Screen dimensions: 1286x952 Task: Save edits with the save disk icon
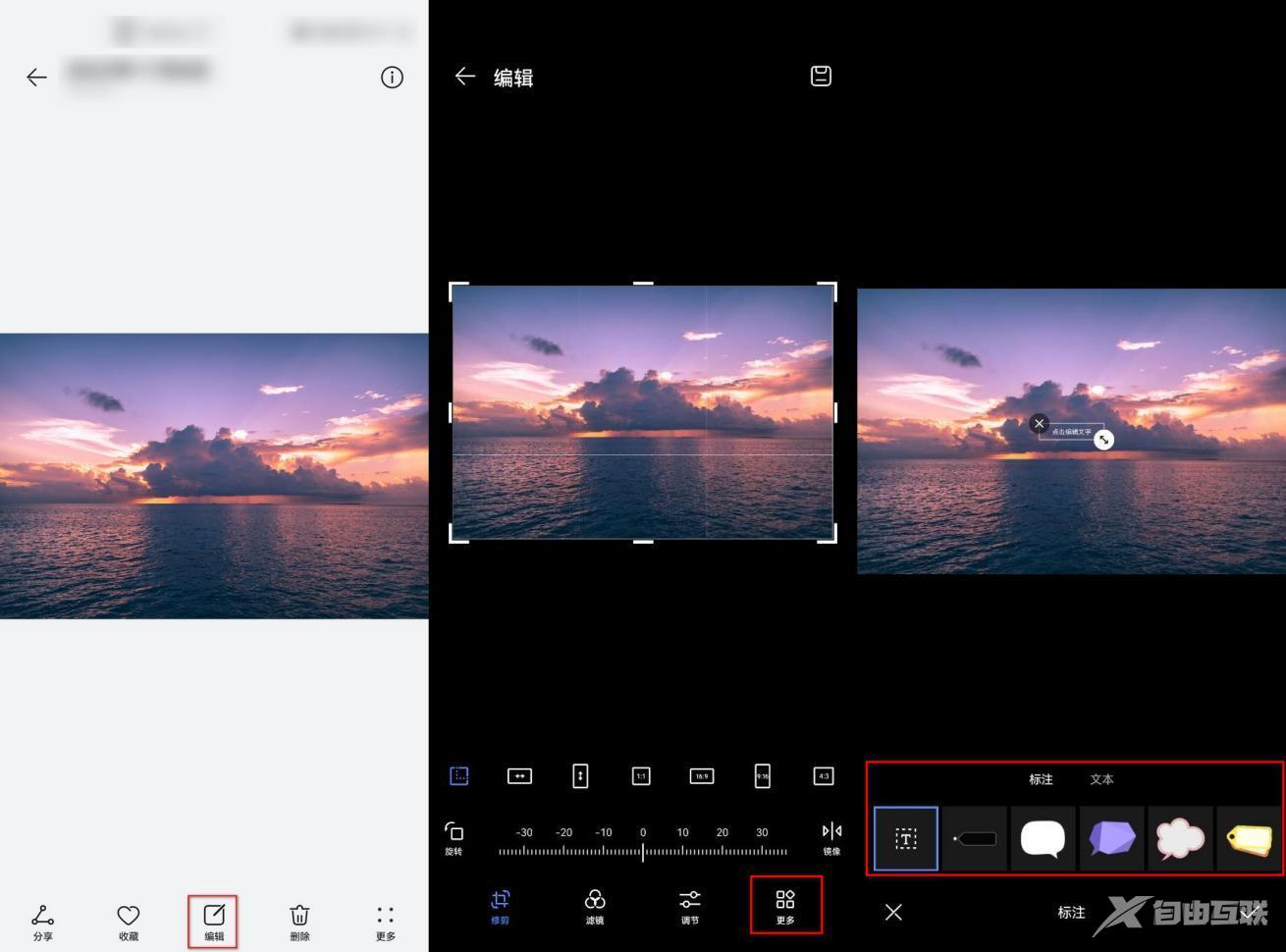[x=821, y=77]
